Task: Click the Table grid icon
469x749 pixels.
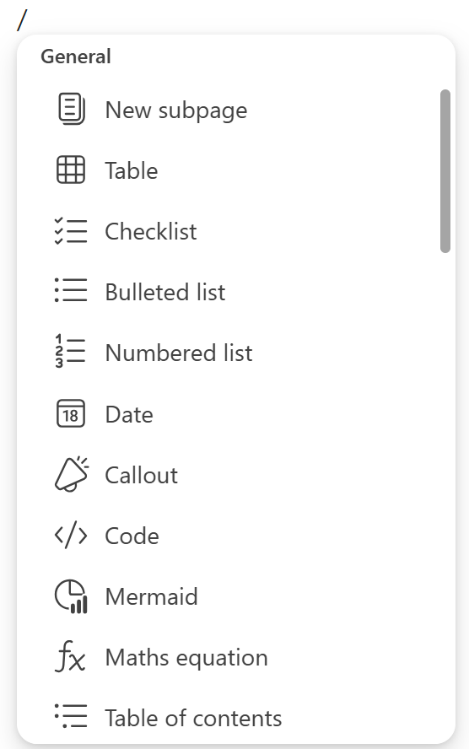Action: [71, 170]
